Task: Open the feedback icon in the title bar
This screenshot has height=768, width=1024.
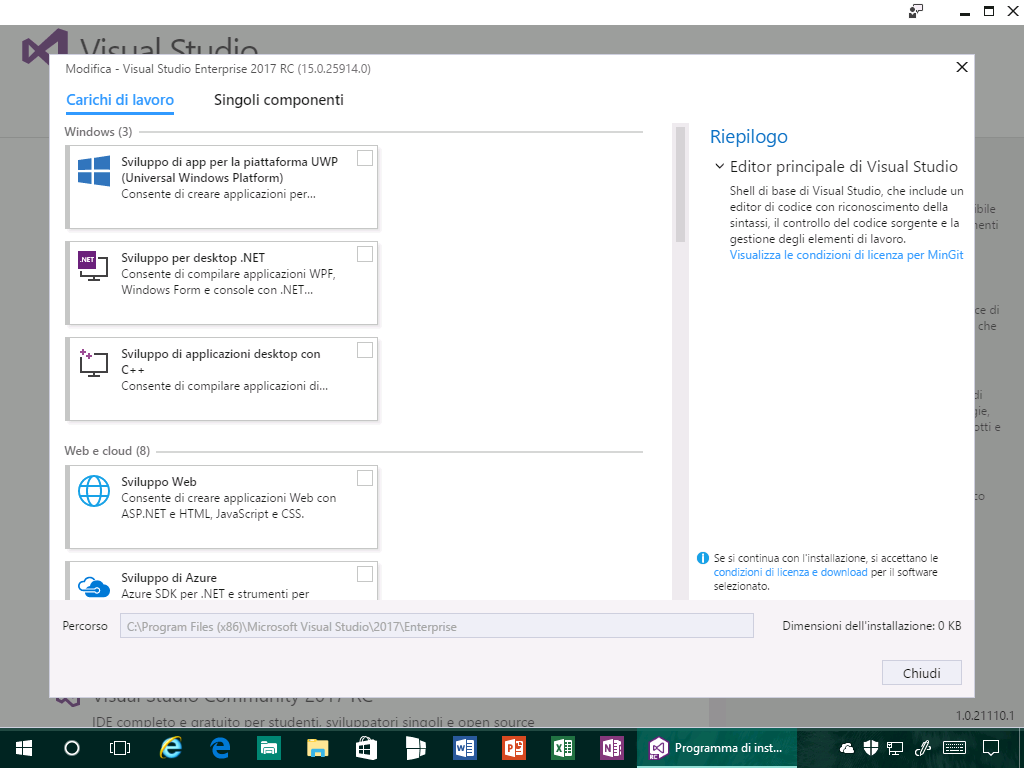Action: pyautogui.click(x=916, y=11)
